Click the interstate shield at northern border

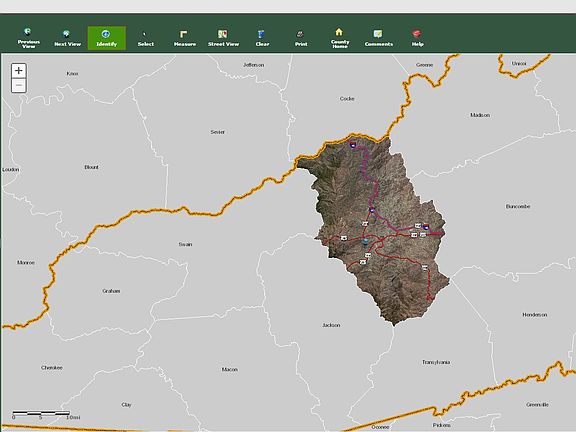point(353,145)
